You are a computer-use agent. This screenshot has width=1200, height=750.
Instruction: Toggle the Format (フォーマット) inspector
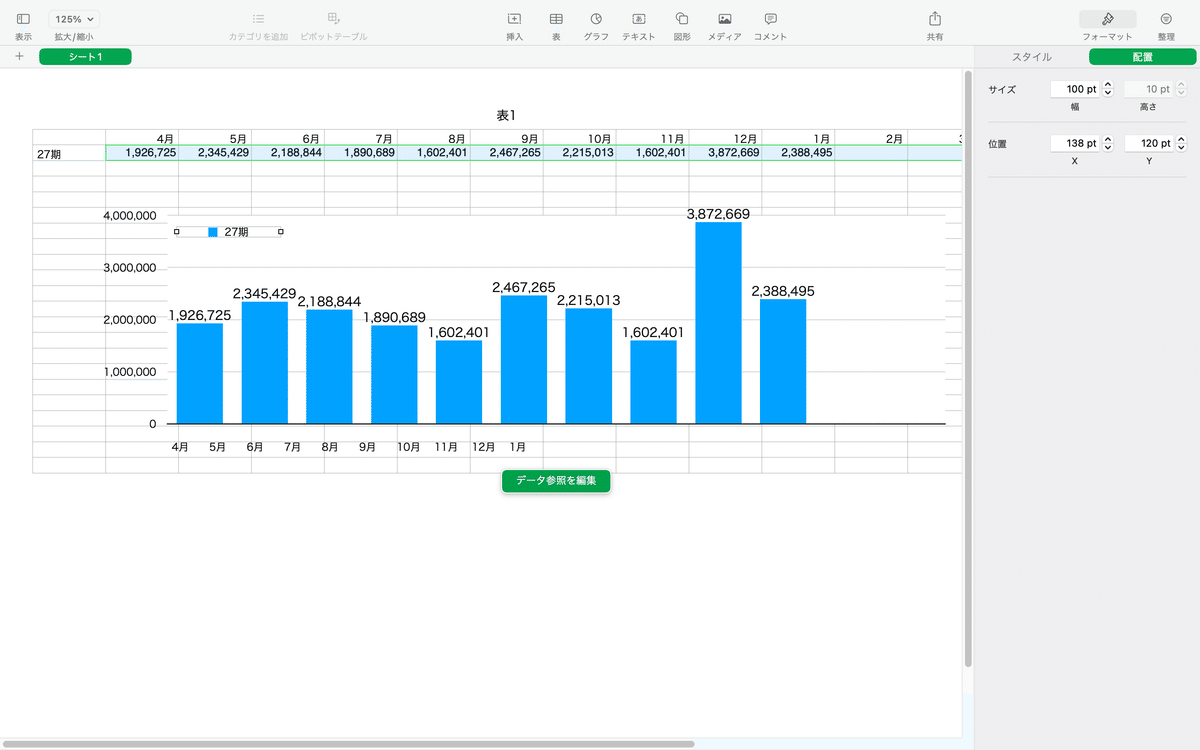(1107, 19)
